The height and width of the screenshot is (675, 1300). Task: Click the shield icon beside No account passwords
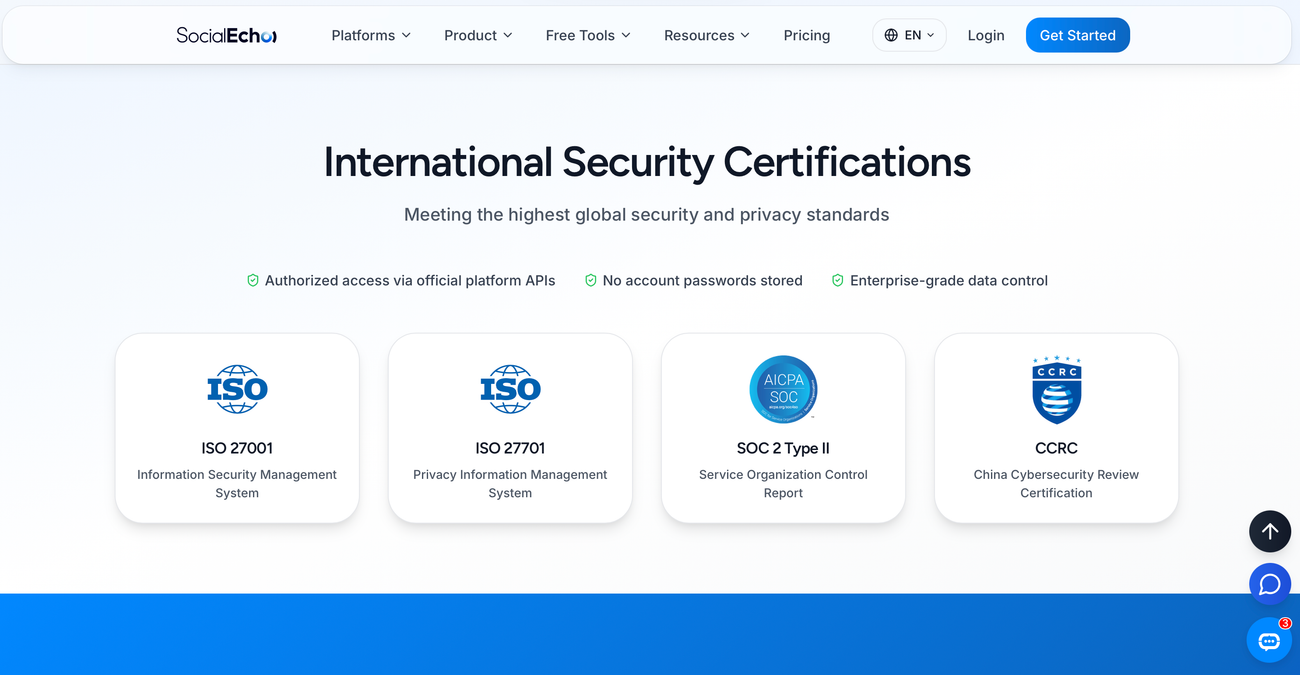pyautogui.click(x=591, y=281)
